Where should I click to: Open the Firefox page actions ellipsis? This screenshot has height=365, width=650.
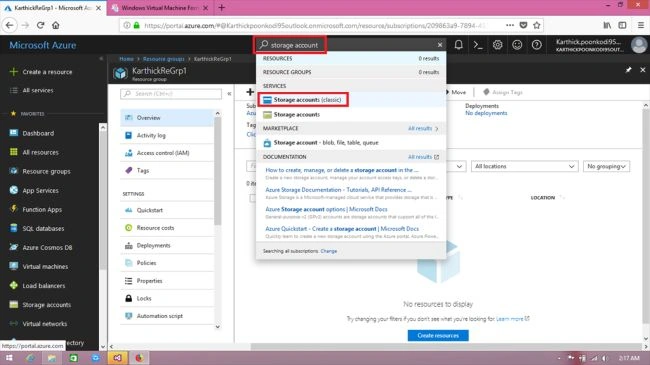tap(510, 25)
